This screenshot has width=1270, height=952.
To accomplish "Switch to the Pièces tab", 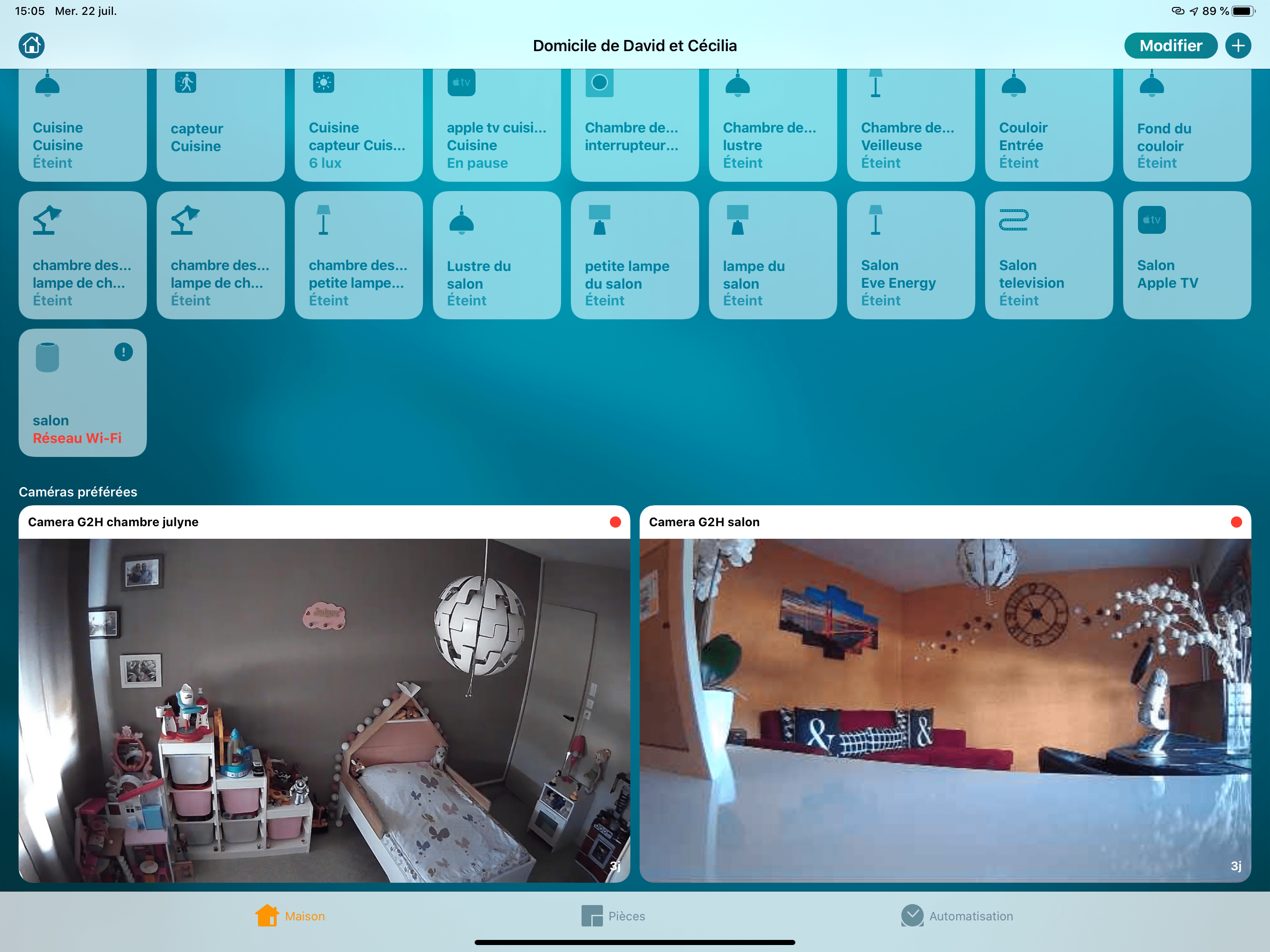I will [613, 916].
